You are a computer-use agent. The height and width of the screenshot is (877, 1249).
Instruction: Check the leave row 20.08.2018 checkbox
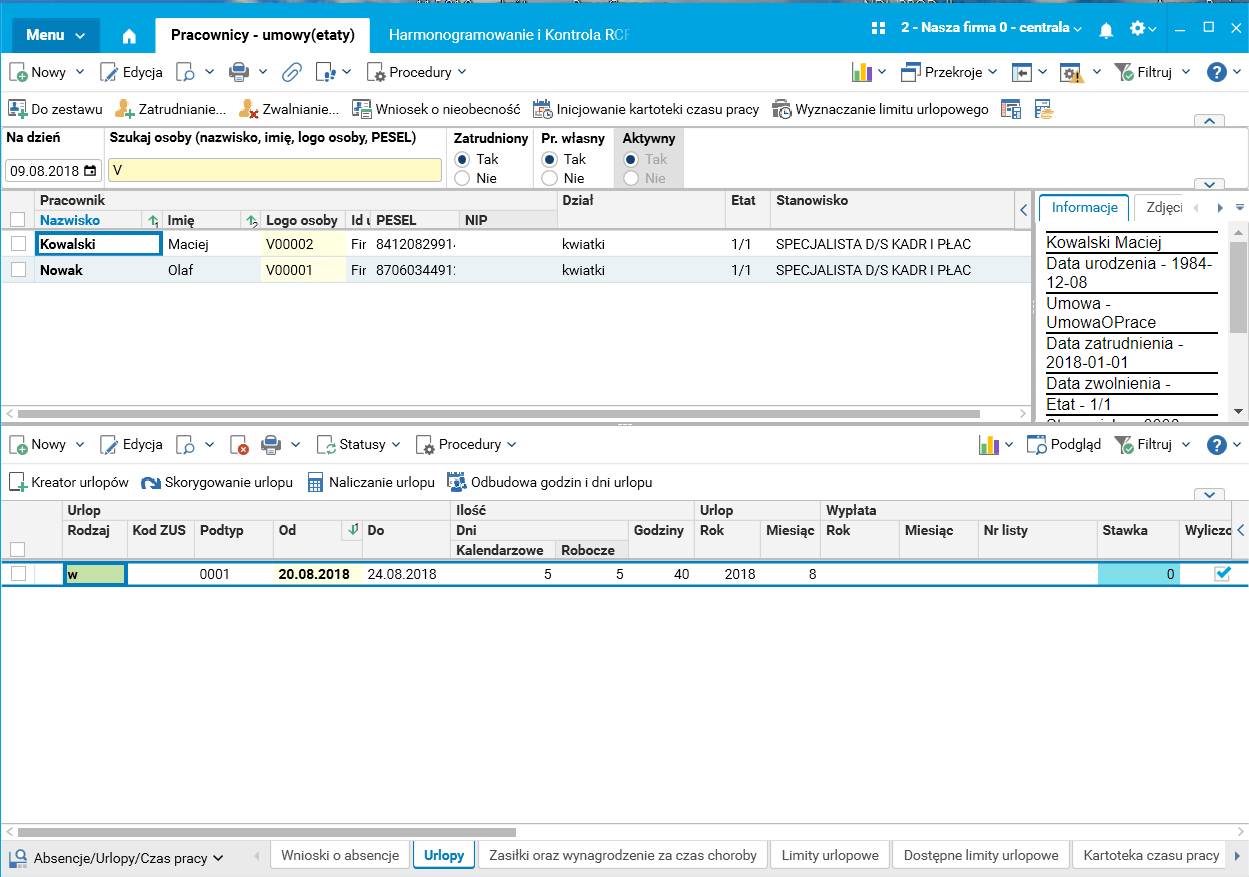tap(18, 574)
